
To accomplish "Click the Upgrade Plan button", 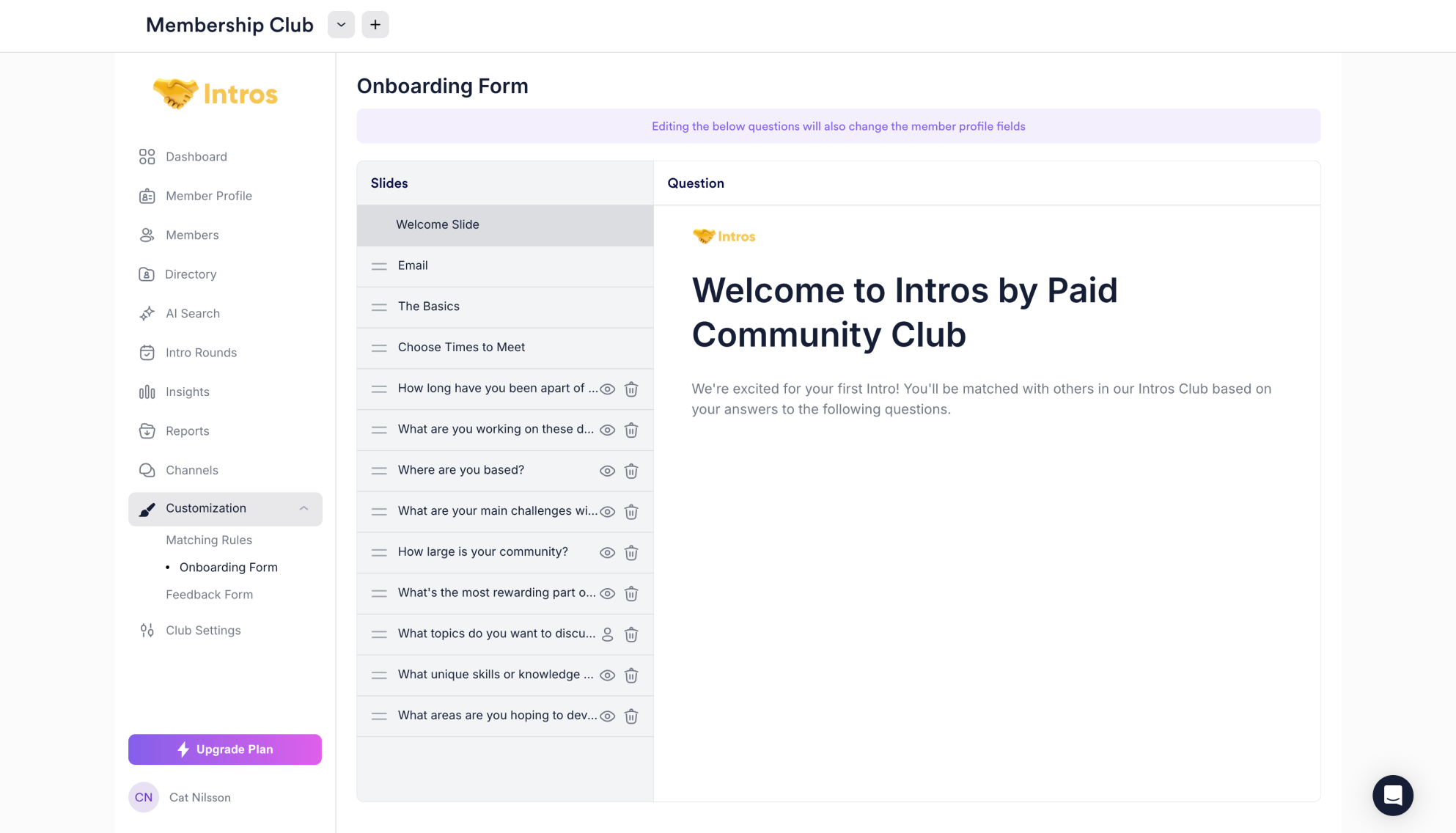I will coord(225,749).
